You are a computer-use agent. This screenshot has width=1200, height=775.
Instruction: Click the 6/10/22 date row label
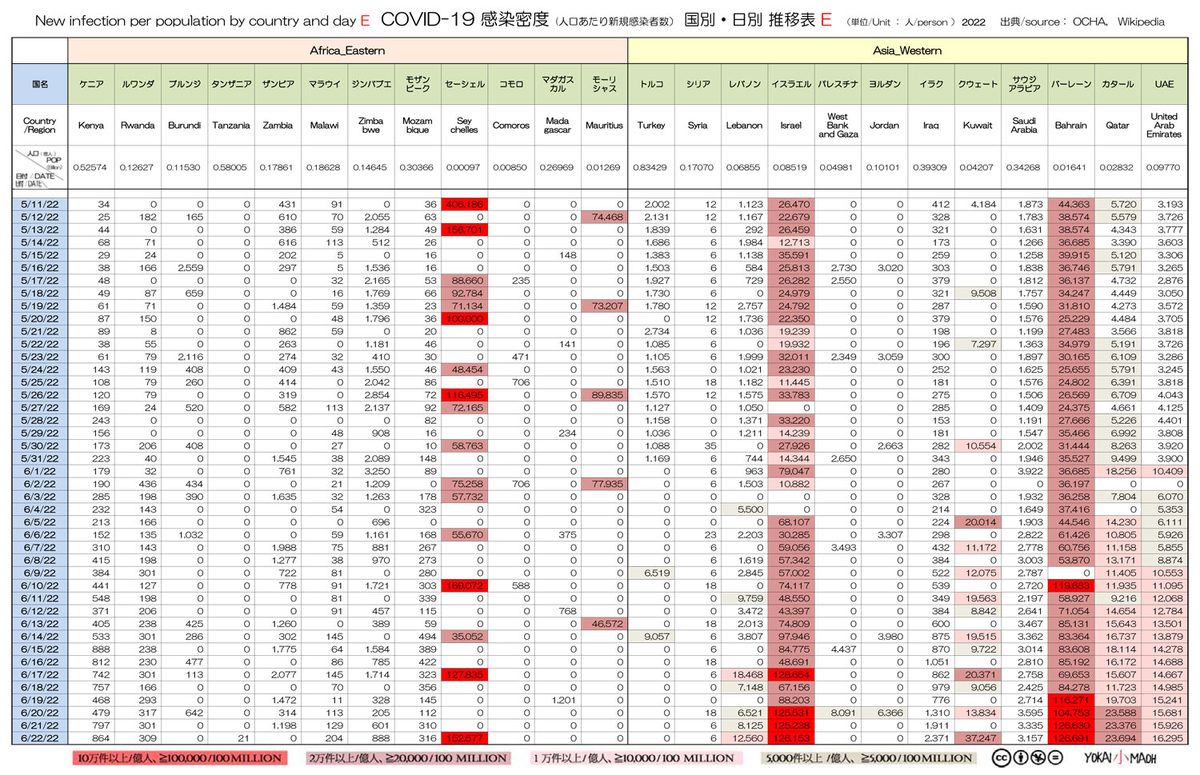tap(40, 585)
